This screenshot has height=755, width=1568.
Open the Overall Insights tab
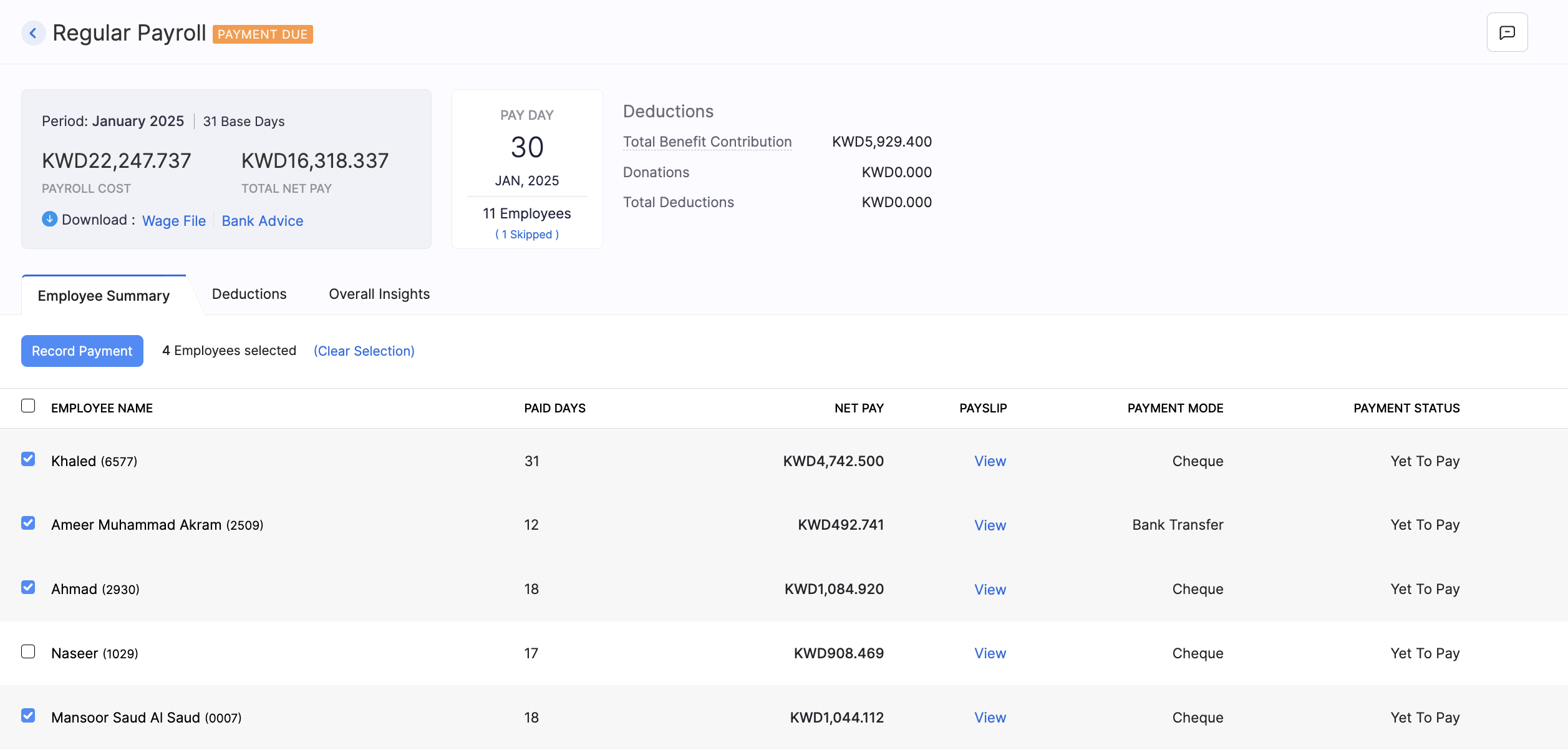tap(379, 294)
